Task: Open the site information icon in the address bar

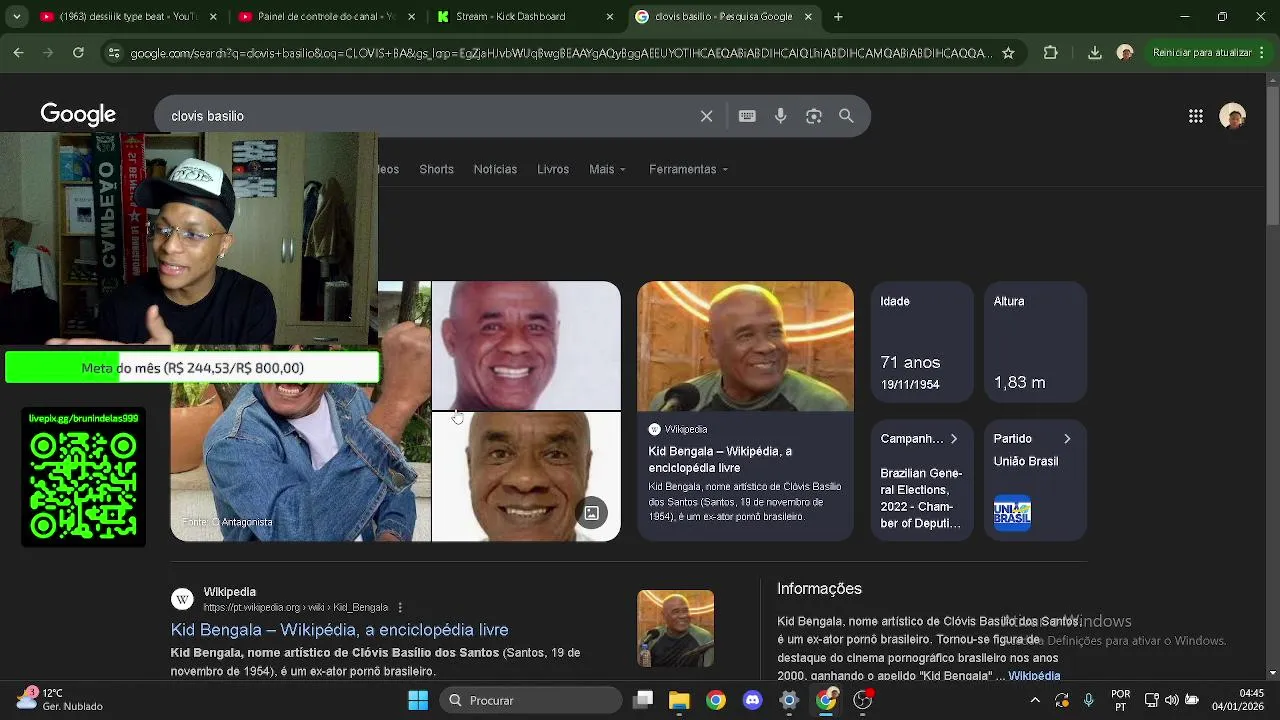Action: click(x=114, y=53)
